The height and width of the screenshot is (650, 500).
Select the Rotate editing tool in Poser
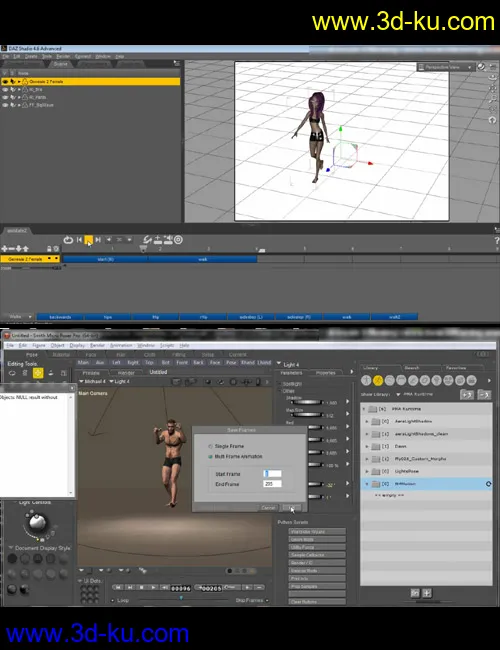coord(12,373)
